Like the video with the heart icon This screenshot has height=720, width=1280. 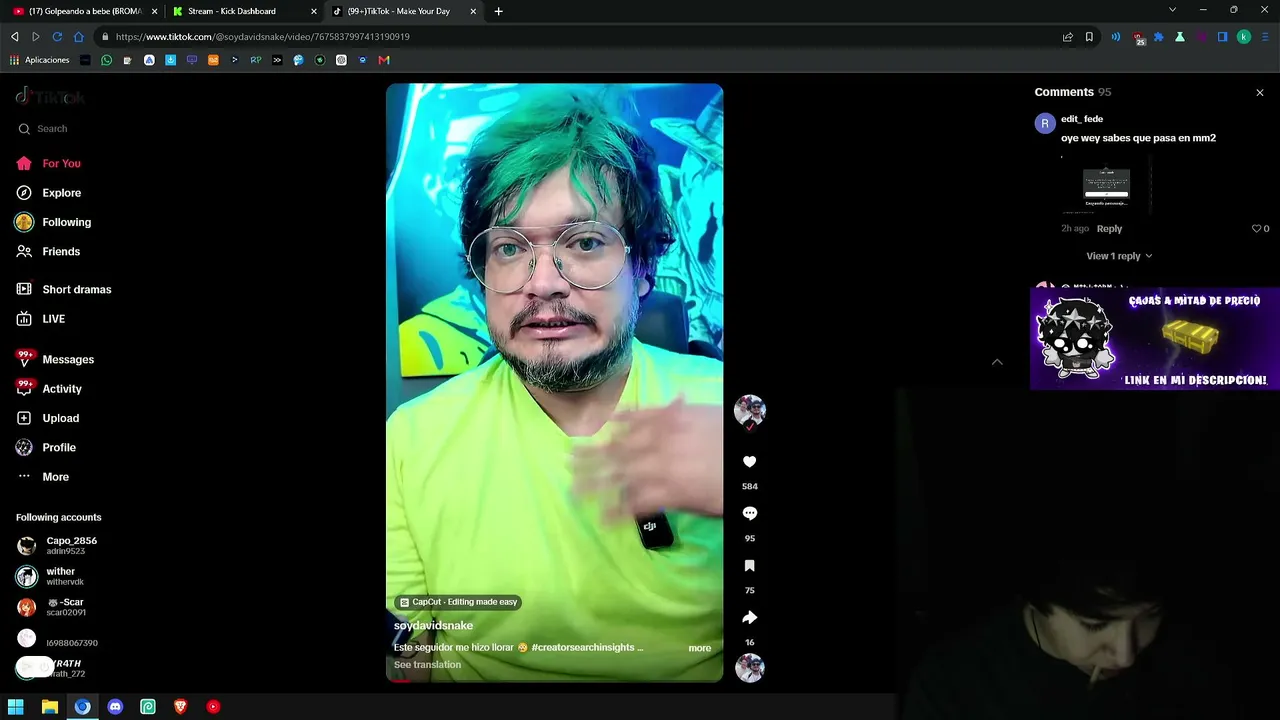coord(750,462)
